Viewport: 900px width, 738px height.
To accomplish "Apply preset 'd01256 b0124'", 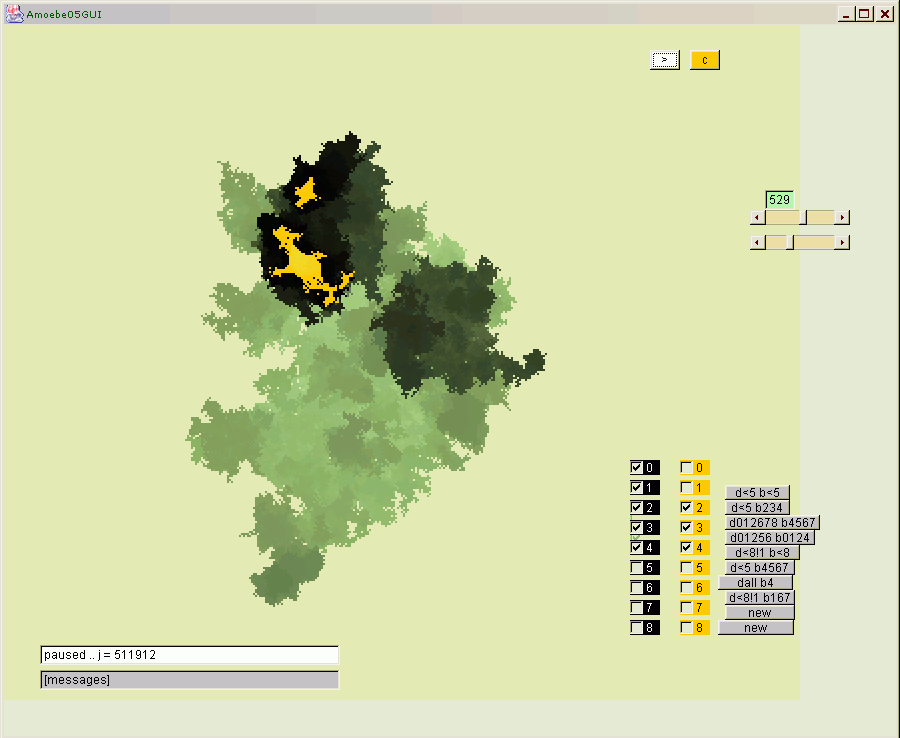I will (770, 537).
